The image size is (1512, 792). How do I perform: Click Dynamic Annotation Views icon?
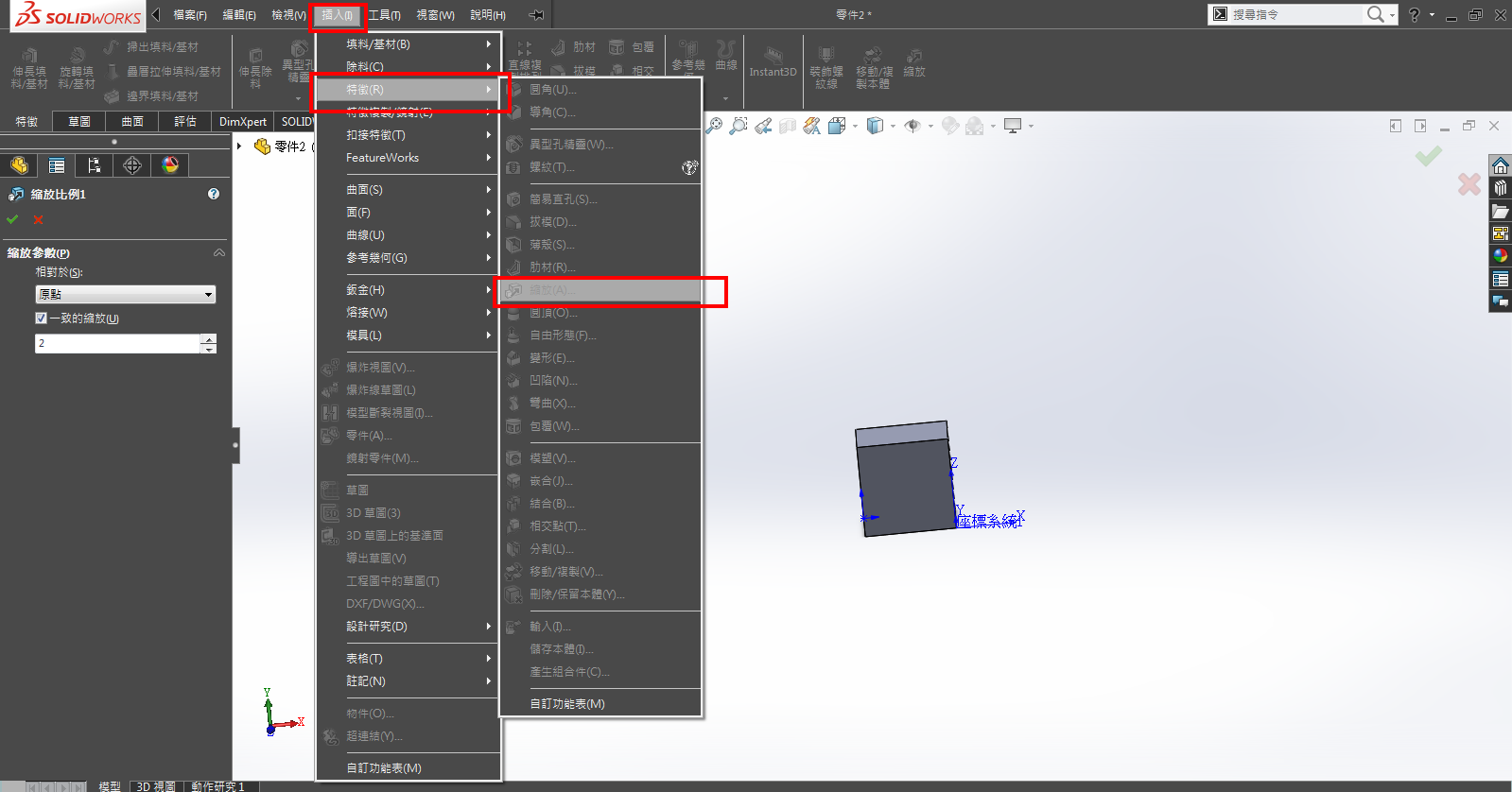pos(812,126)
